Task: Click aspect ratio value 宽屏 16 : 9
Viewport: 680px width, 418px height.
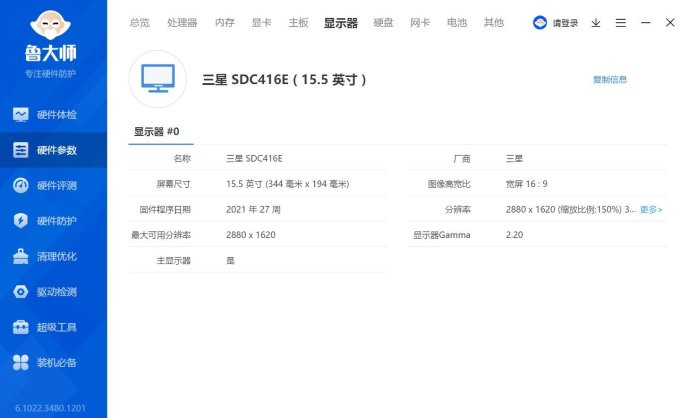Action: click(526, 184)
